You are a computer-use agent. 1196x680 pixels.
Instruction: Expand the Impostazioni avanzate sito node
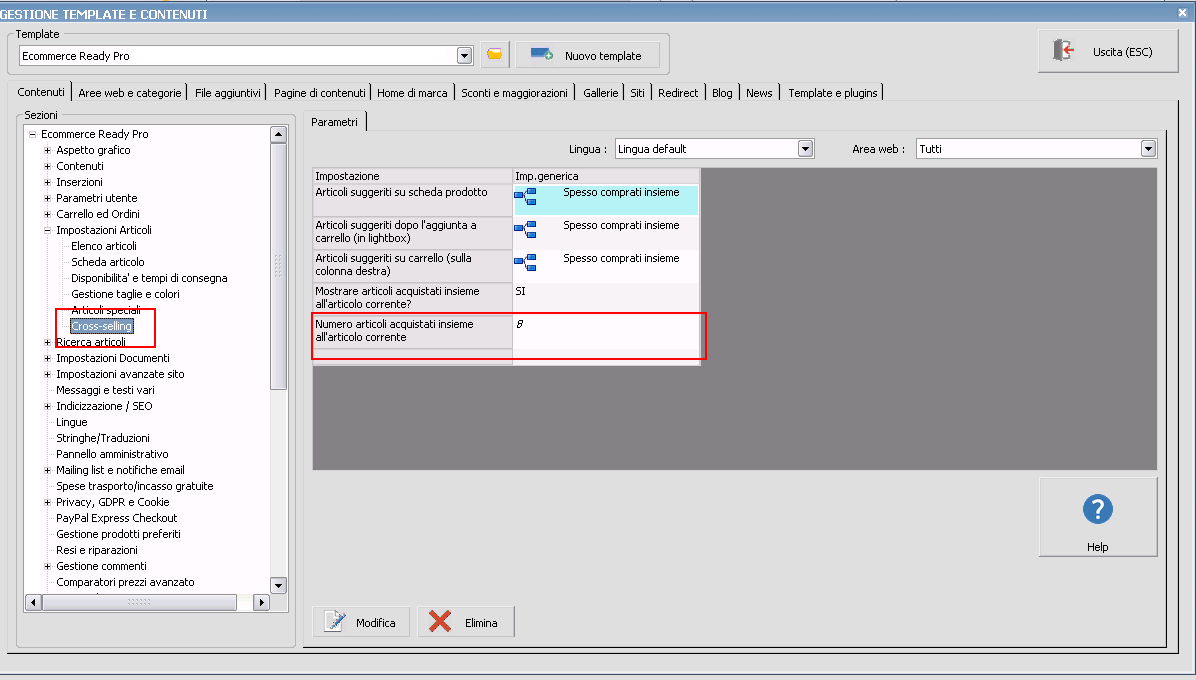(x=47, y=374)
